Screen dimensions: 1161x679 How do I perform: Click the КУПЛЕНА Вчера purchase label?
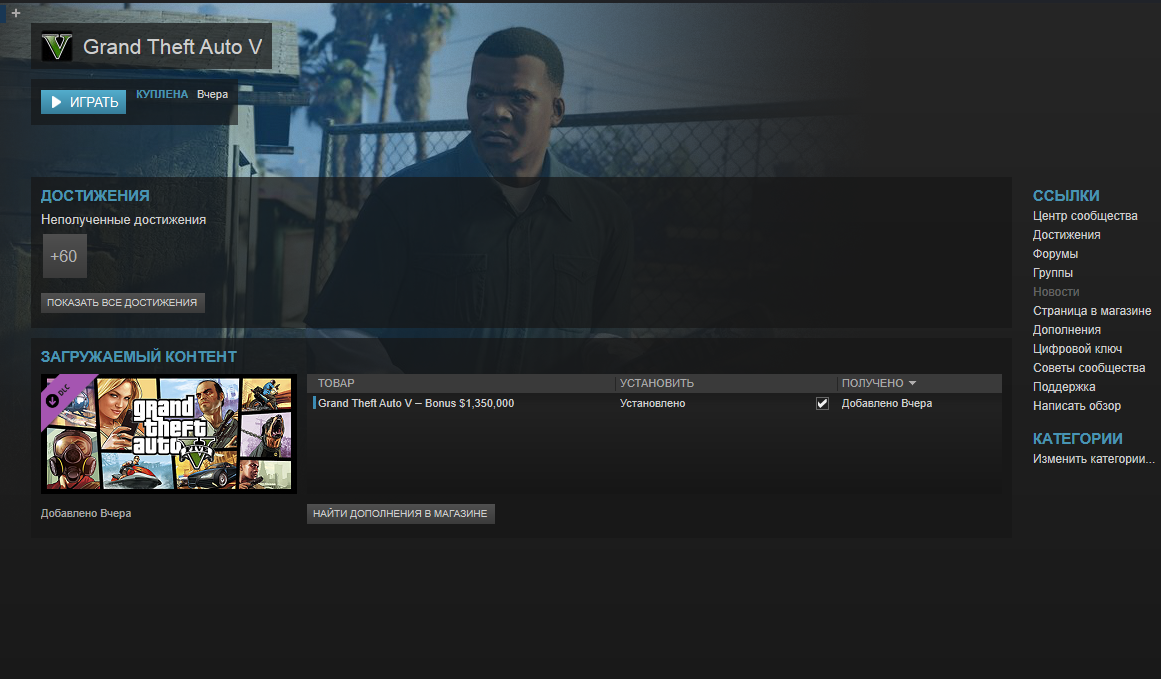click(x=181, y=94)
